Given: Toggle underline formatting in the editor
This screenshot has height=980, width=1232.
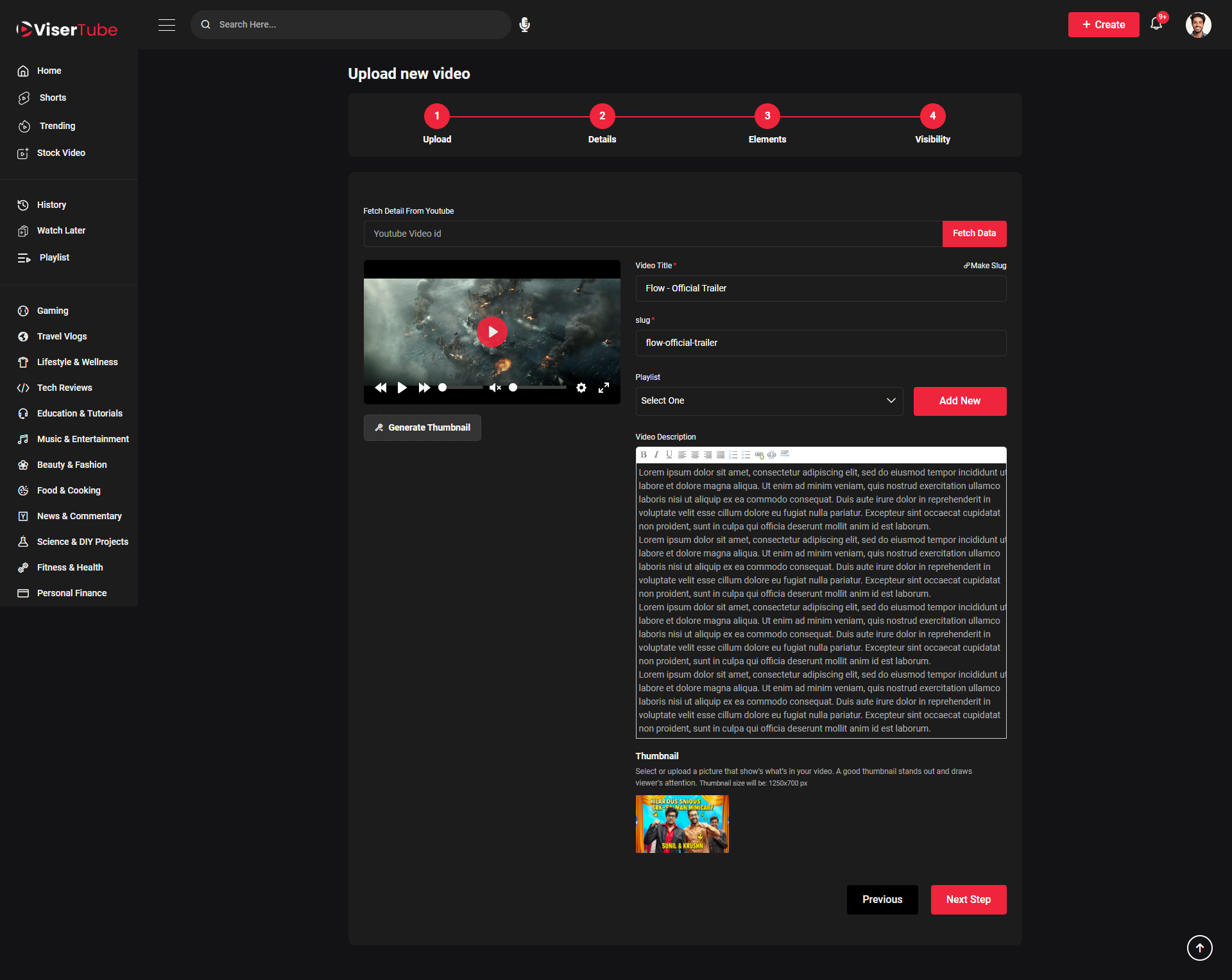Looking at the screenshot, I should (669, 455).
